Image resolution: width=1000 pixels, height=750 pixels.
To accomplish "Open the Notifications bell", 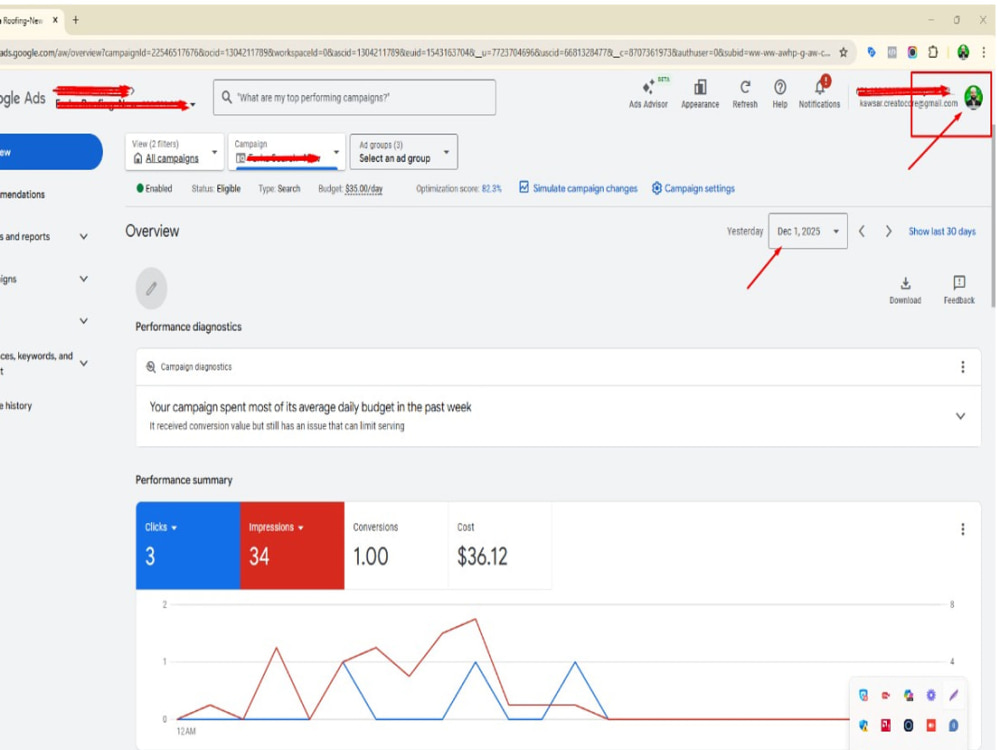I will coord(820,93).
